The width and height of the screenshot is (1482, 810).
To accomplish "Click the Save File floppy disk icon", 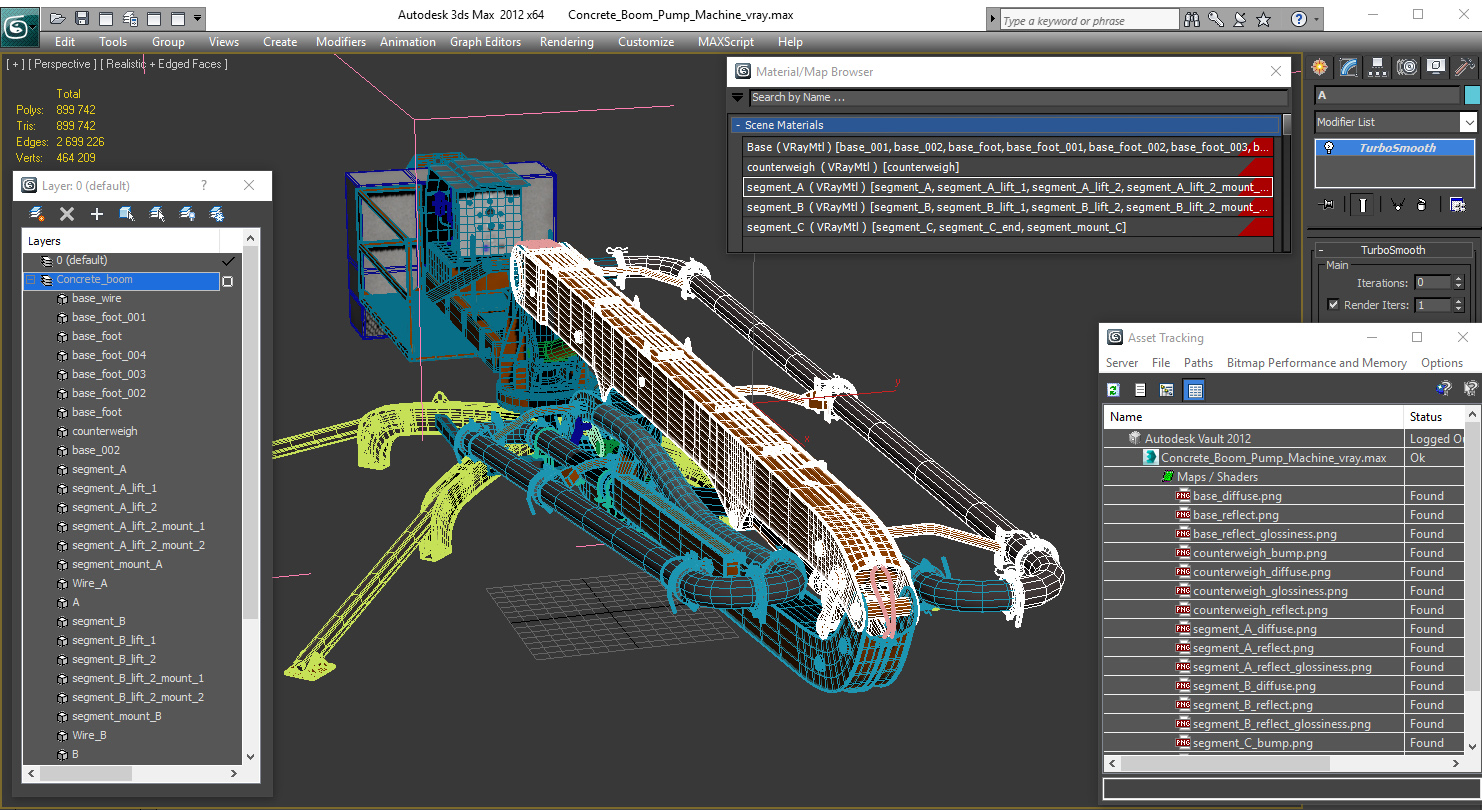I will point(82,18).
